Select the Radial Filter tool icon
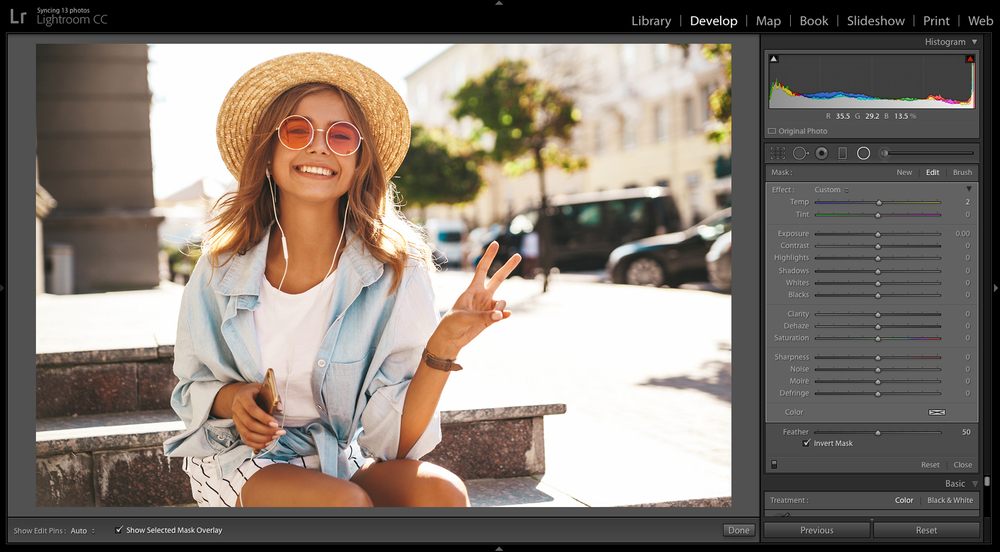This screenshot has width=1000, height=552. click(863, 153)
